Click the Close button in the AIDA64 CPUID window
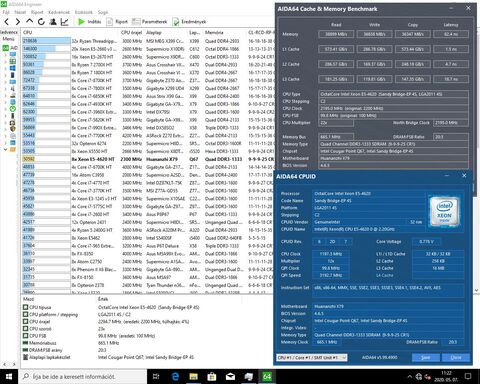 (456, 358)
